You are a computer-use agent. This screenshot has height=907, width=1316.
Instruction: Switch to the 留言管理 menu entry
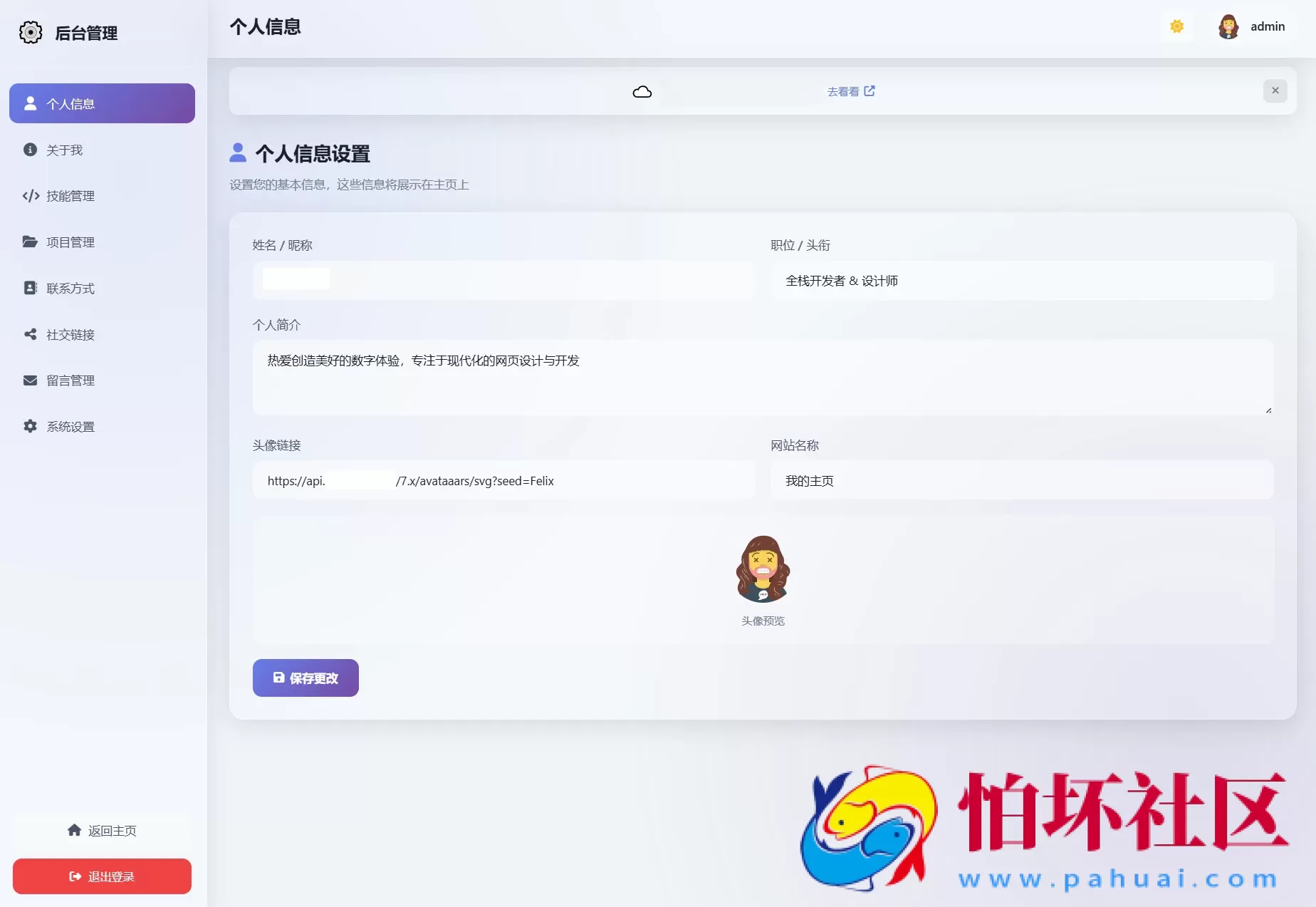(x=70, y=380)
